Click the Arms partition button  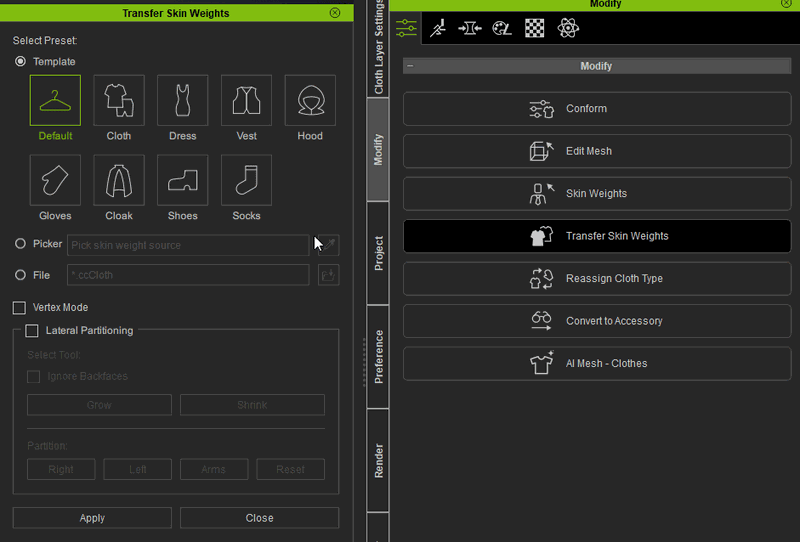[x=214, y=469]
